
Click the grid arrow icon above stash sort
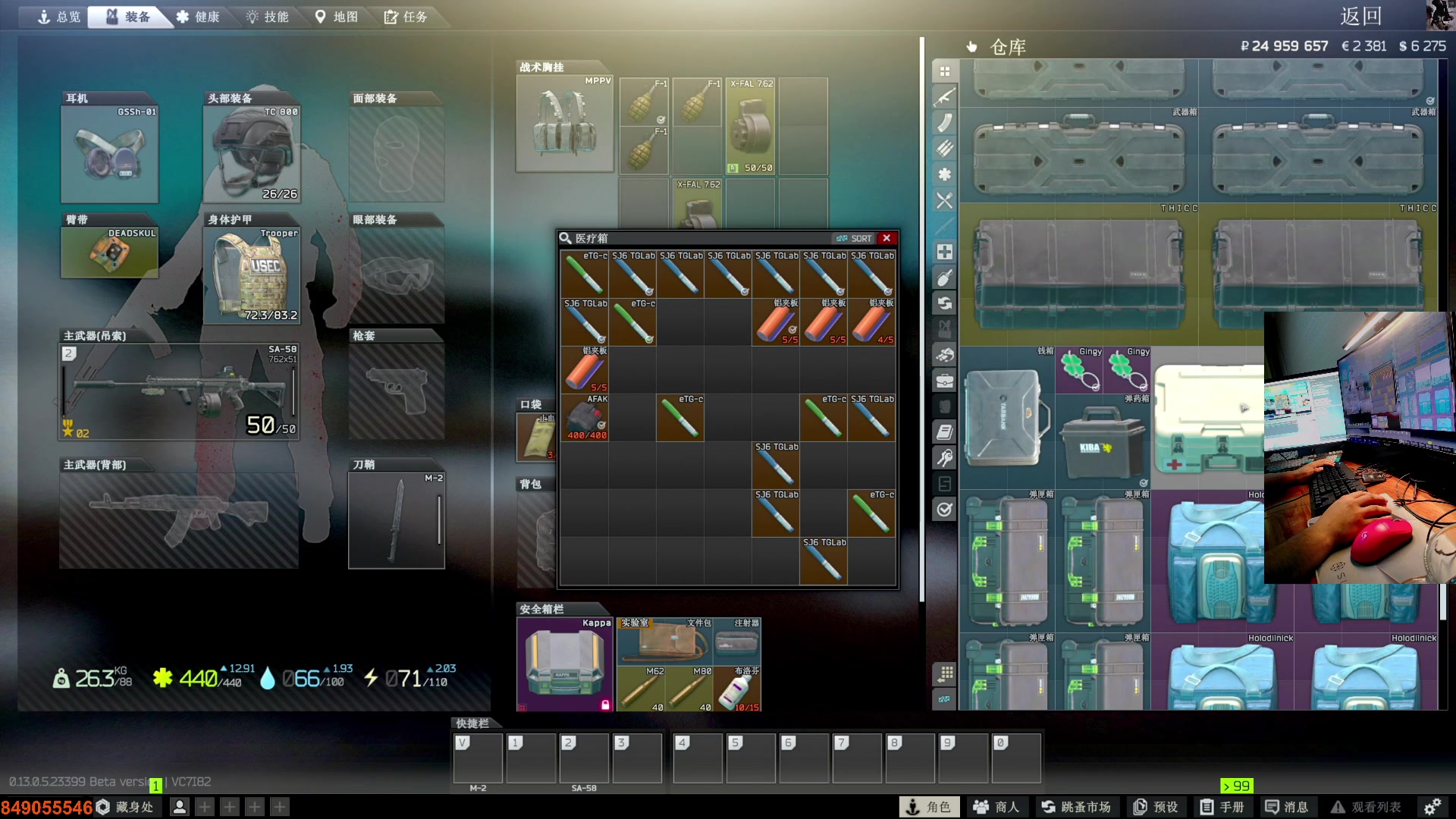point(944,673)
